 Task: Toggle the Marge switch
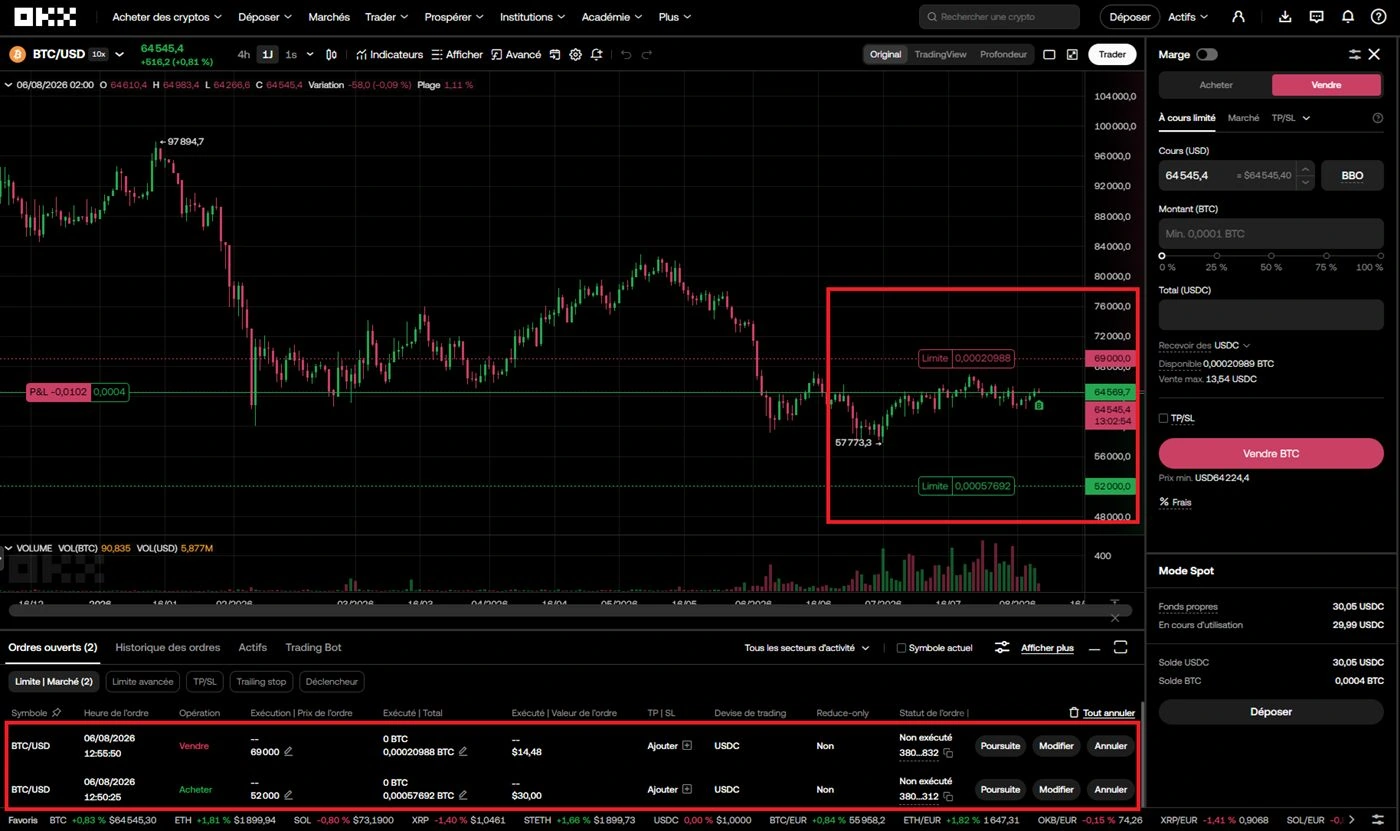(1207, 55)
